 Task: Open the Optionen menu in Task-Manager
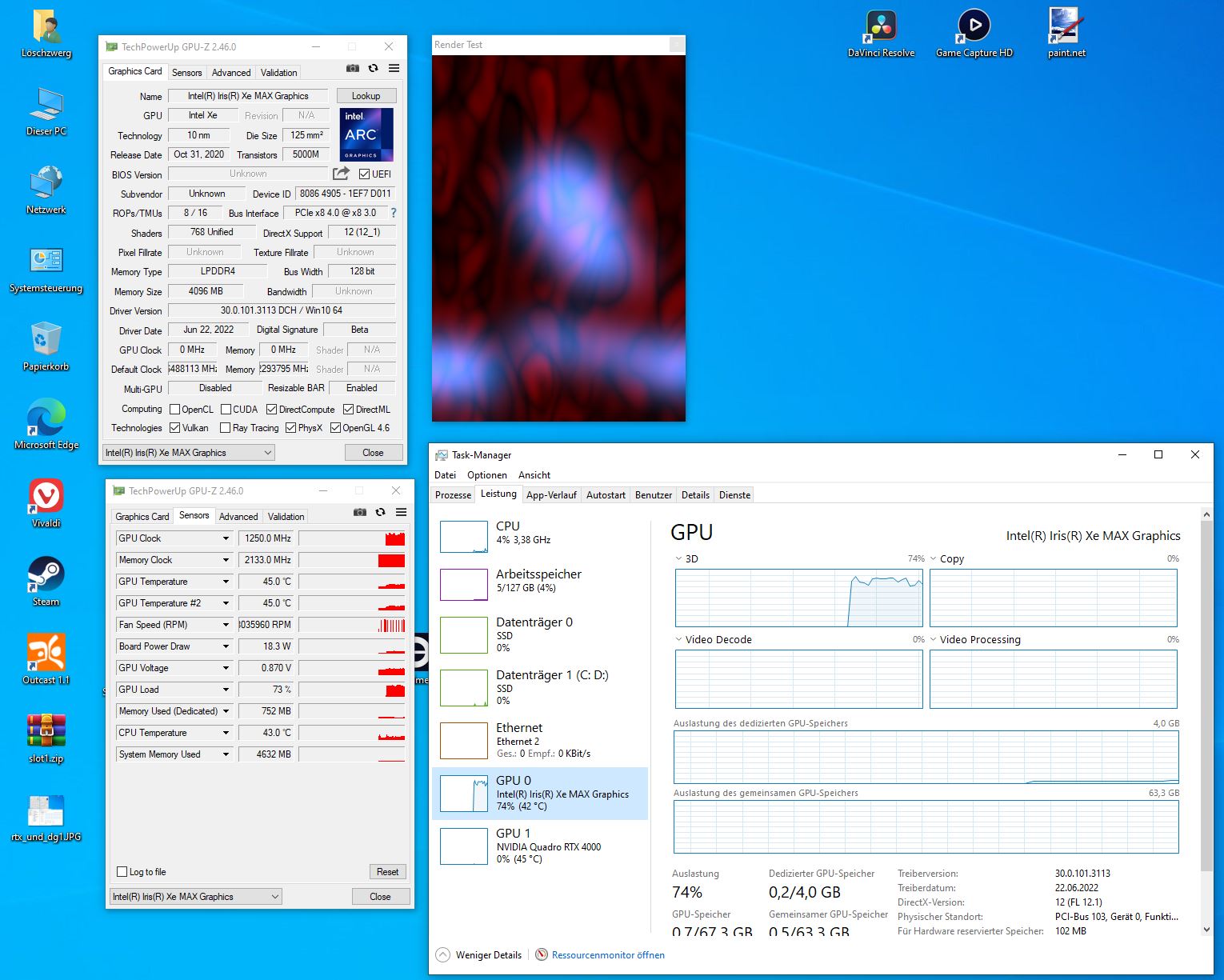tap(487, 475)
